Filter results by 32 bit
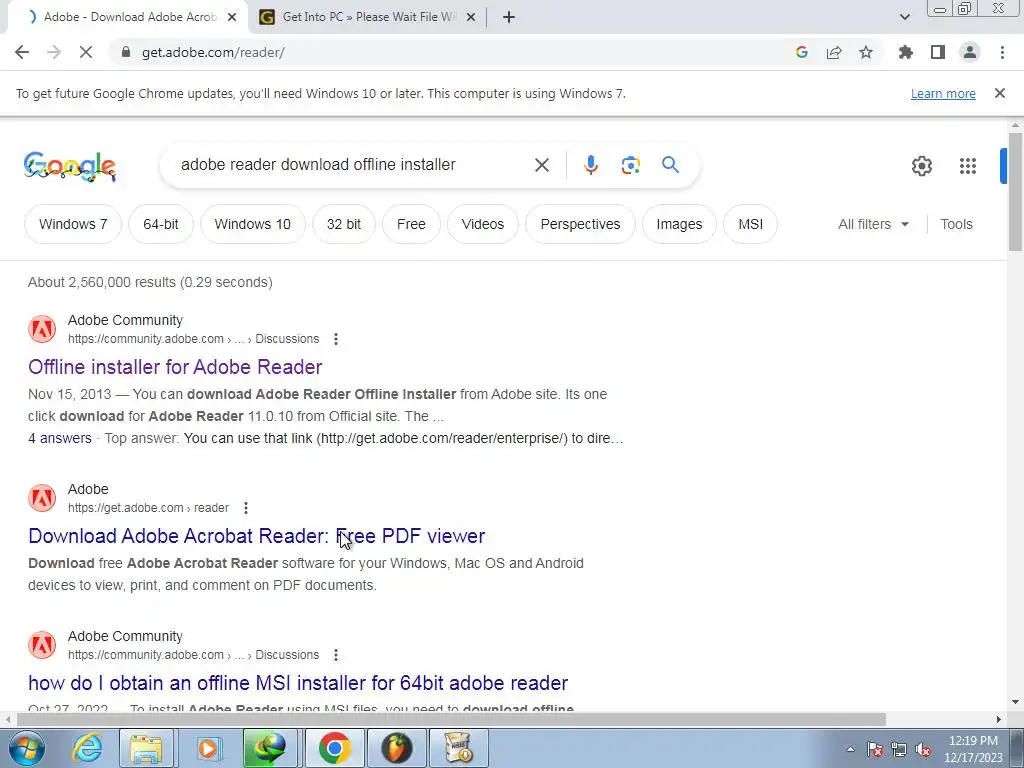1024x768 pixels. click(x=344, y=224)
